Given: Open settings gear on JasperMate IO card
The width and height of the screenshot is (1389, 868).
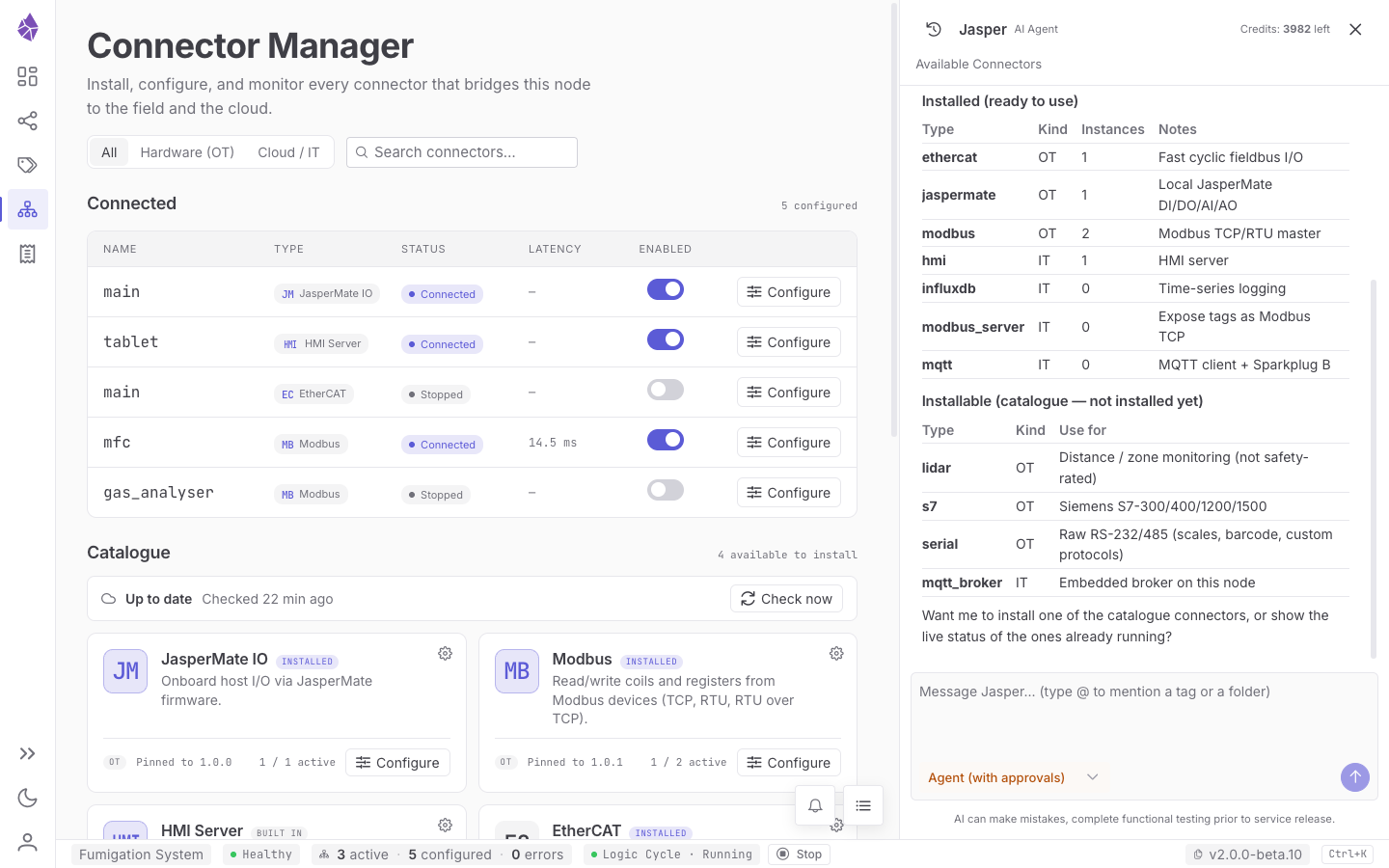Looking at the screenshot, I should (x=445, y=653).
